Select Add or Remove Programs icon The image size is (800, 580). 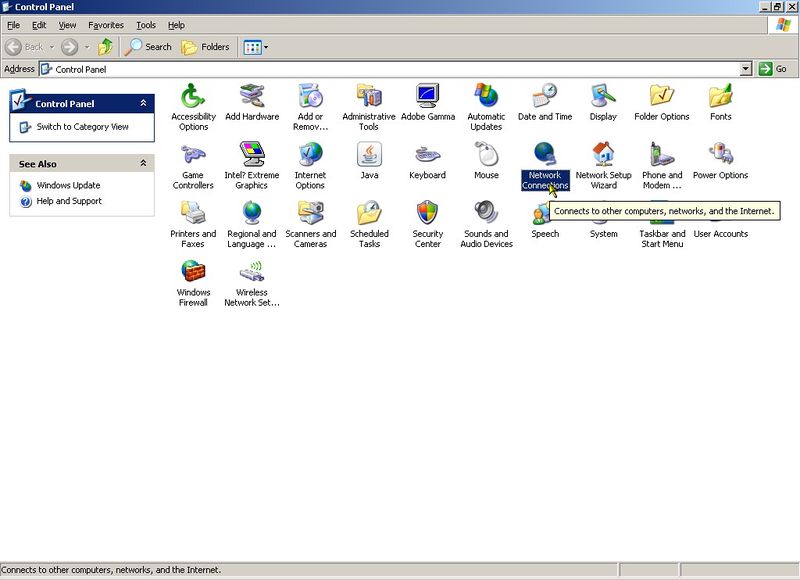click(x=310, y=96)
